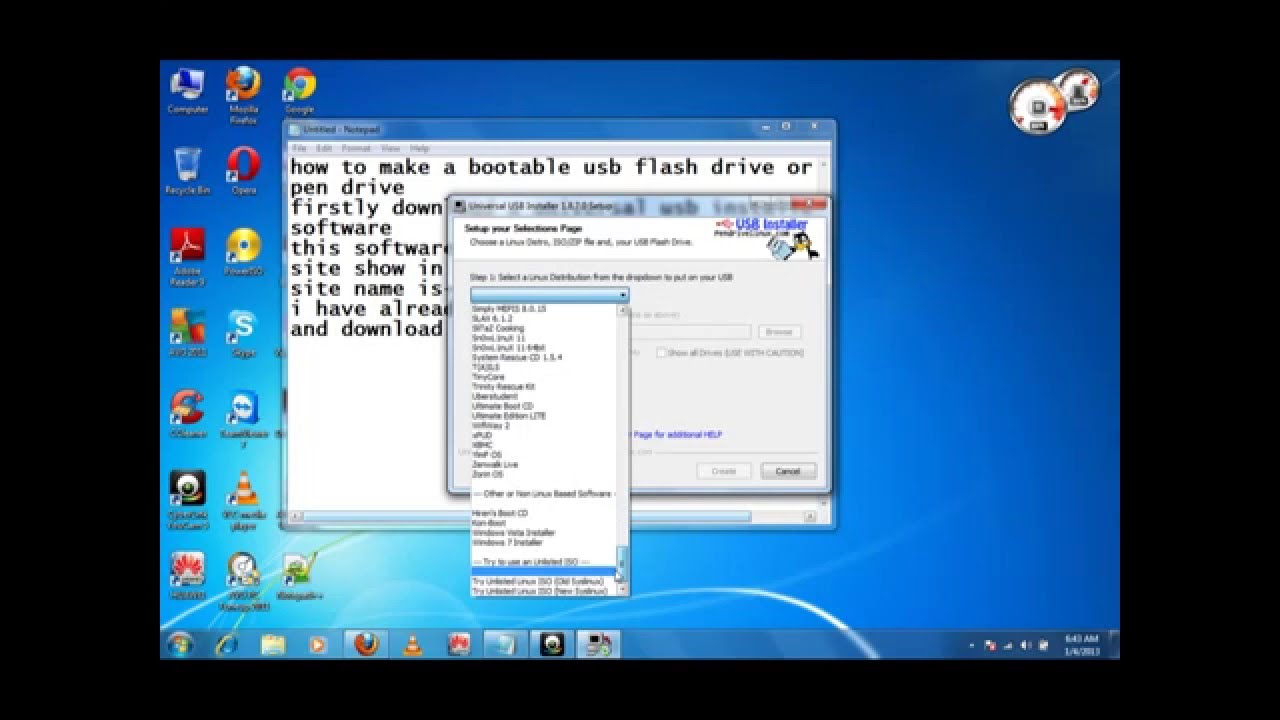Image resolution: width=1280 pixels, height=720 pixels.
Task: Click the dropdown list vertical scrollbar thumb
Action: pos(622,561)
